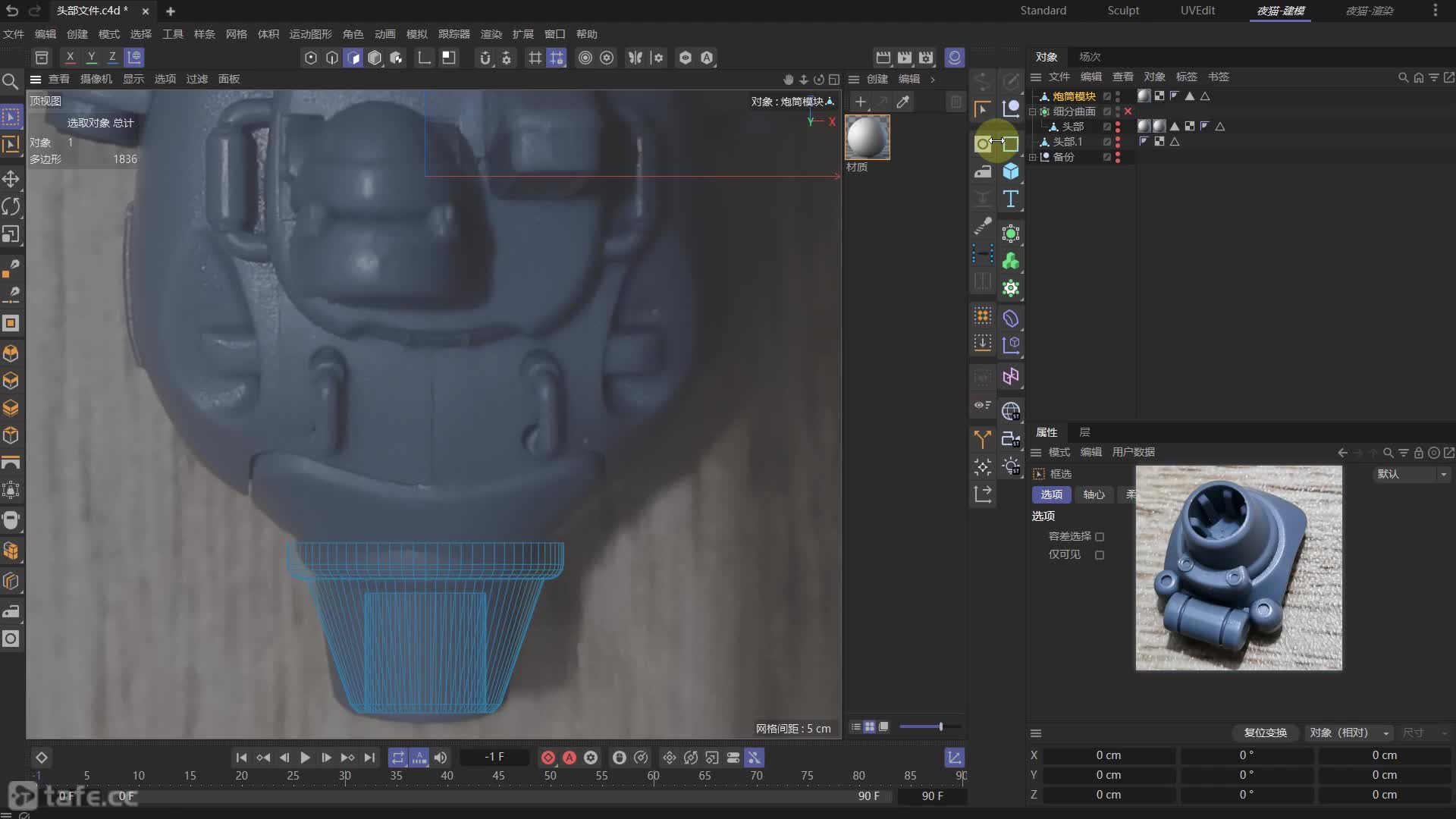Play the animation forward
Image resolution: width=1456 pixels, height=819 pixels.
[x=305, y=758]
